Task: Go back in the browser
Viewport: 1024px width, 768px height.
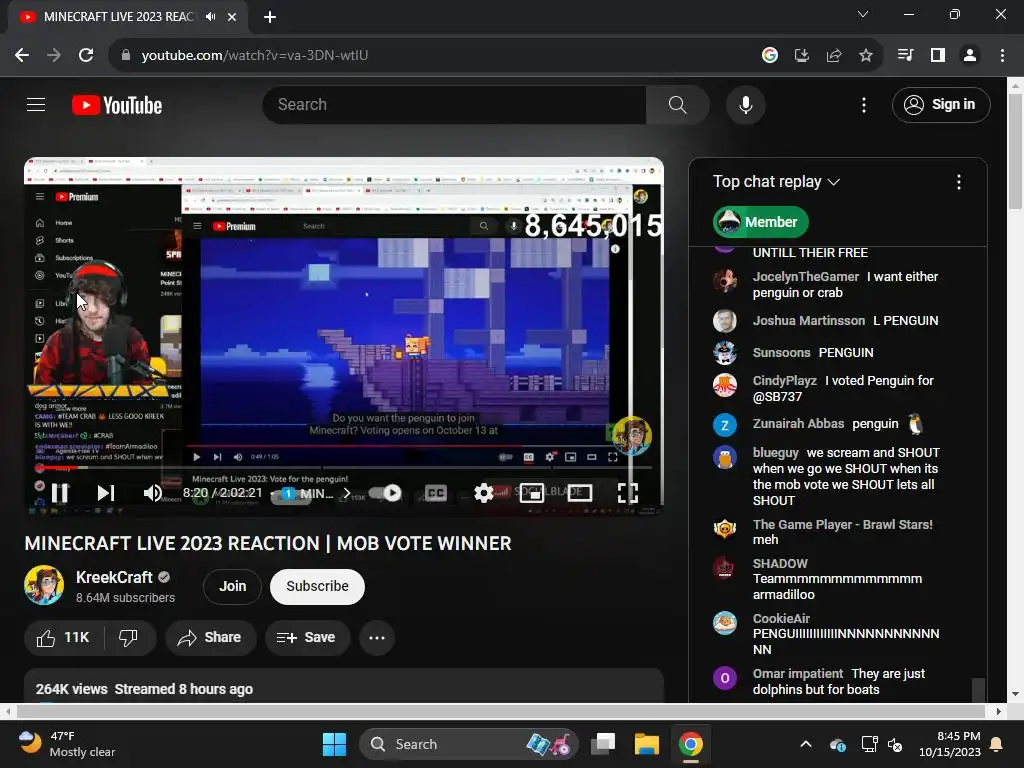Action: (22, 56)
